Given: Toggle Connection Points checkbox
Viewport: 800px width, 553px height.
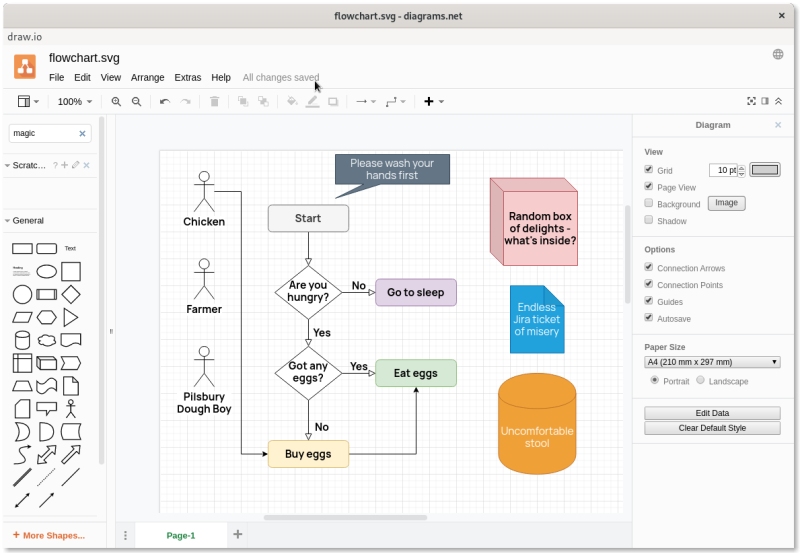Looking at the screenshot, I should click(x=648, y=284).
